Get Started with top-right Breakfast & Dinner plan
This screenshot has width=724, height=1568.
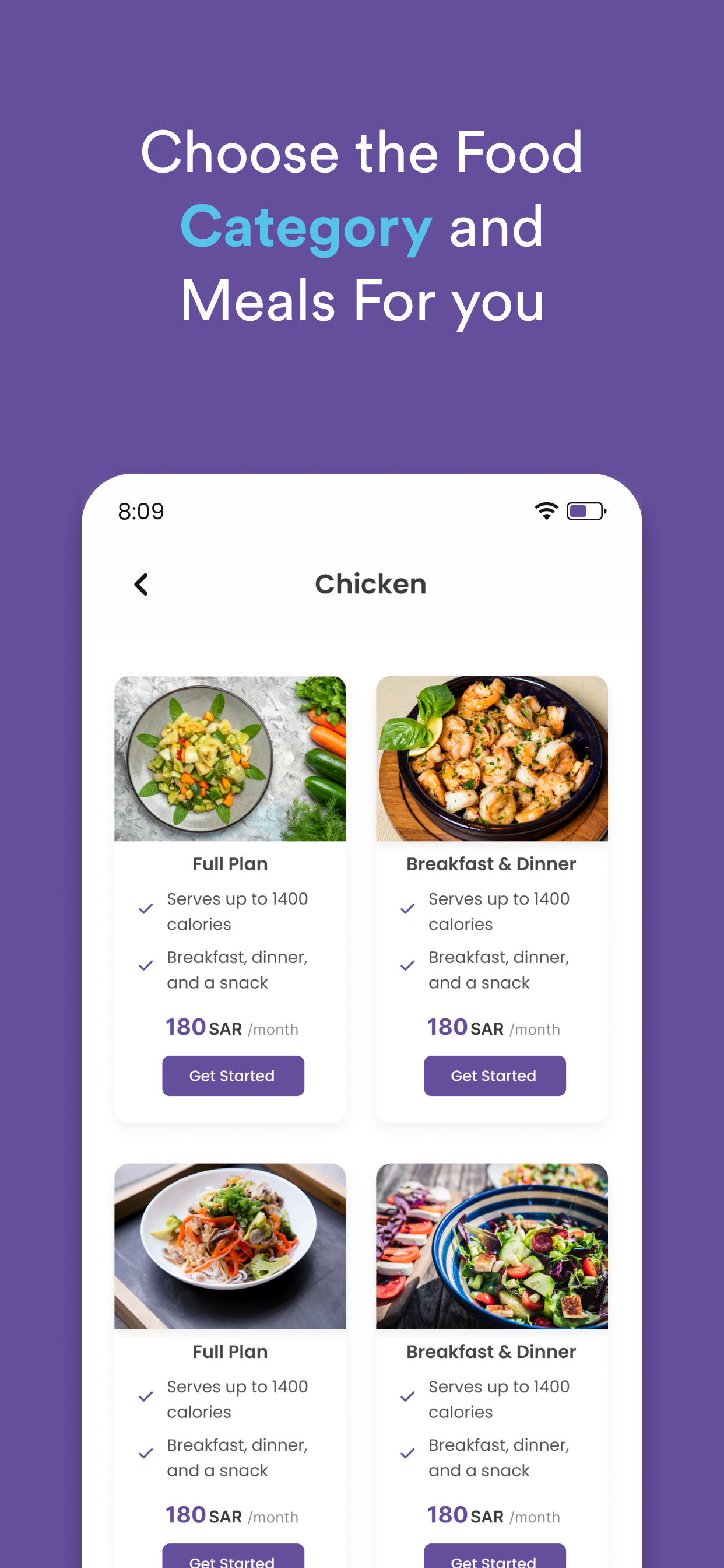tap(495, 1076)
